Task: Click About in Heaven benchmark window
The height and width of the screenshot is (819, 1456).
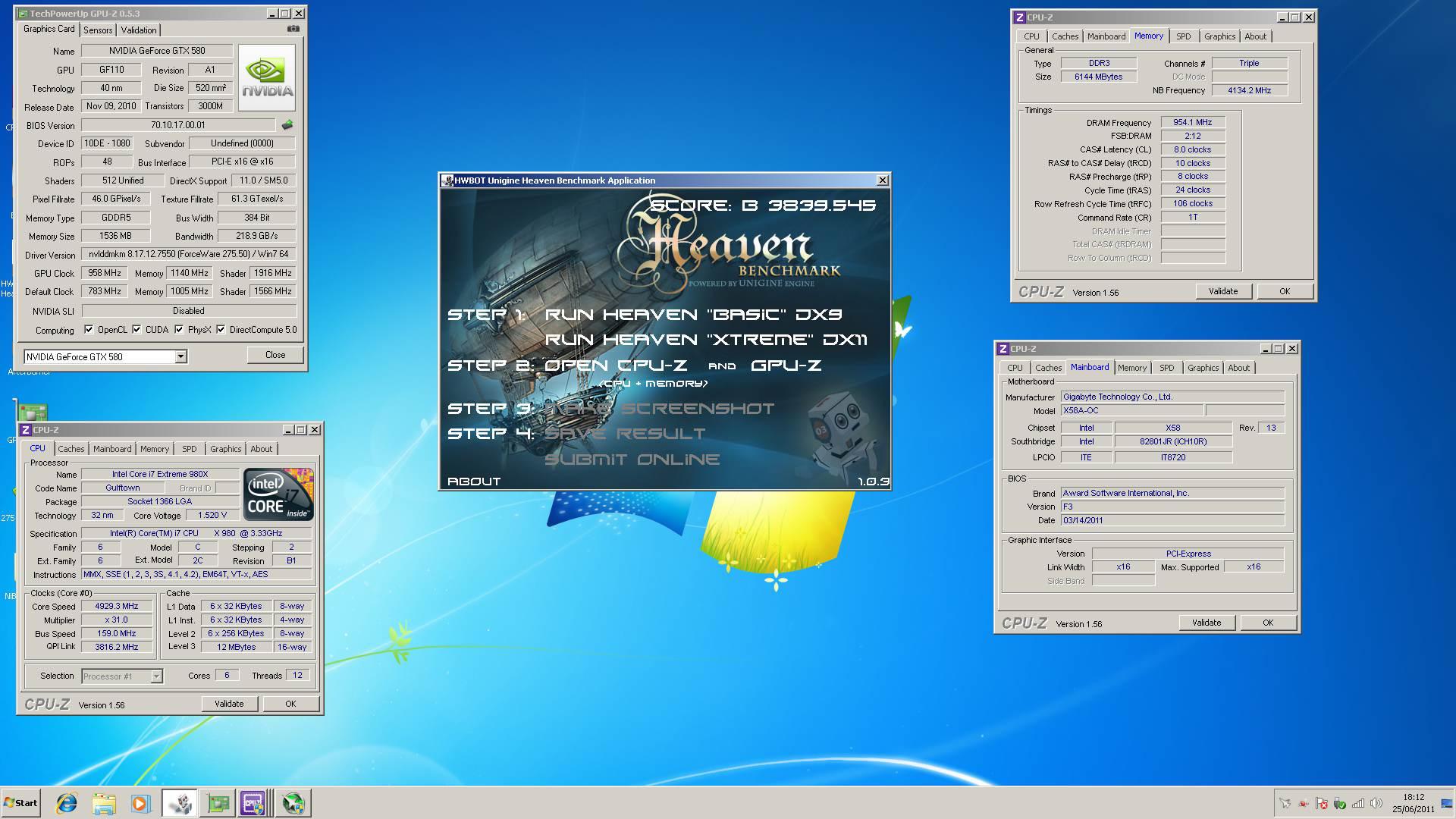Action: coord(474,482)
